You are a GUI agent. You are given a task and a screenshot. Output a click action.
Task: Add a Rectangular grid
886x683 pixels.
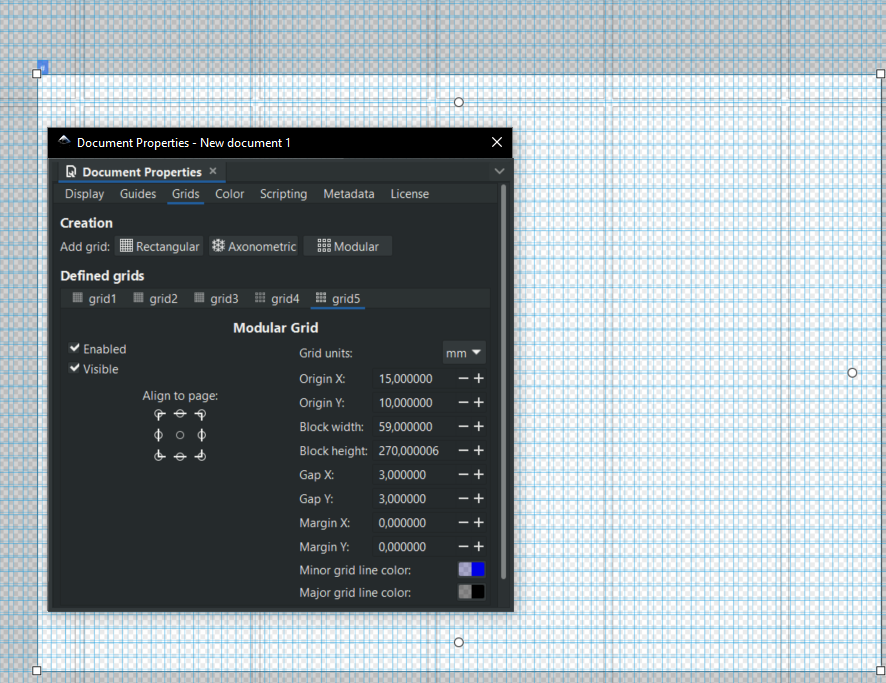tap(159, 246)
